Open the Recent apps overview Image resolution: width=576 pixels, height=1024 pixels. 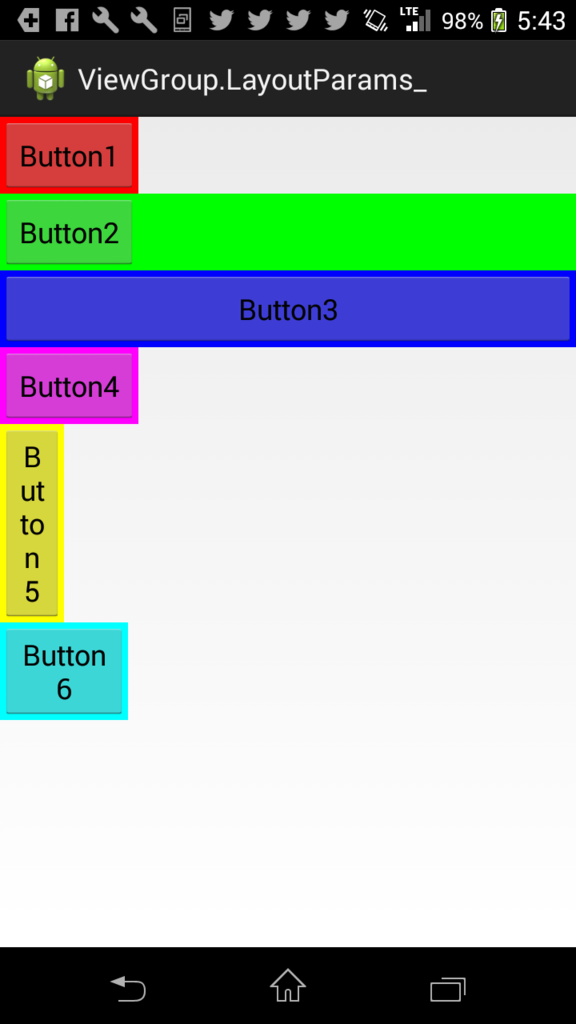coord(448,989)
